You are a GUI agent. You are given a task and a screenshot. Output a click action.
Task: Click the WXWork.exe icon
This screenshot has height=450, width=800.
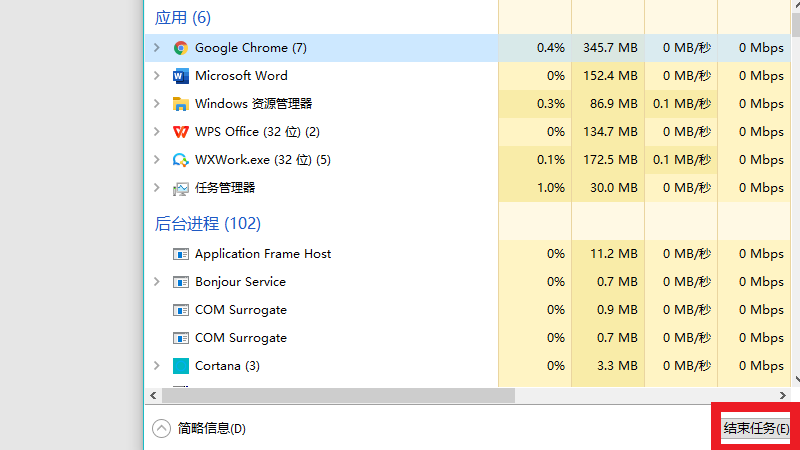[x=181, y=160]
